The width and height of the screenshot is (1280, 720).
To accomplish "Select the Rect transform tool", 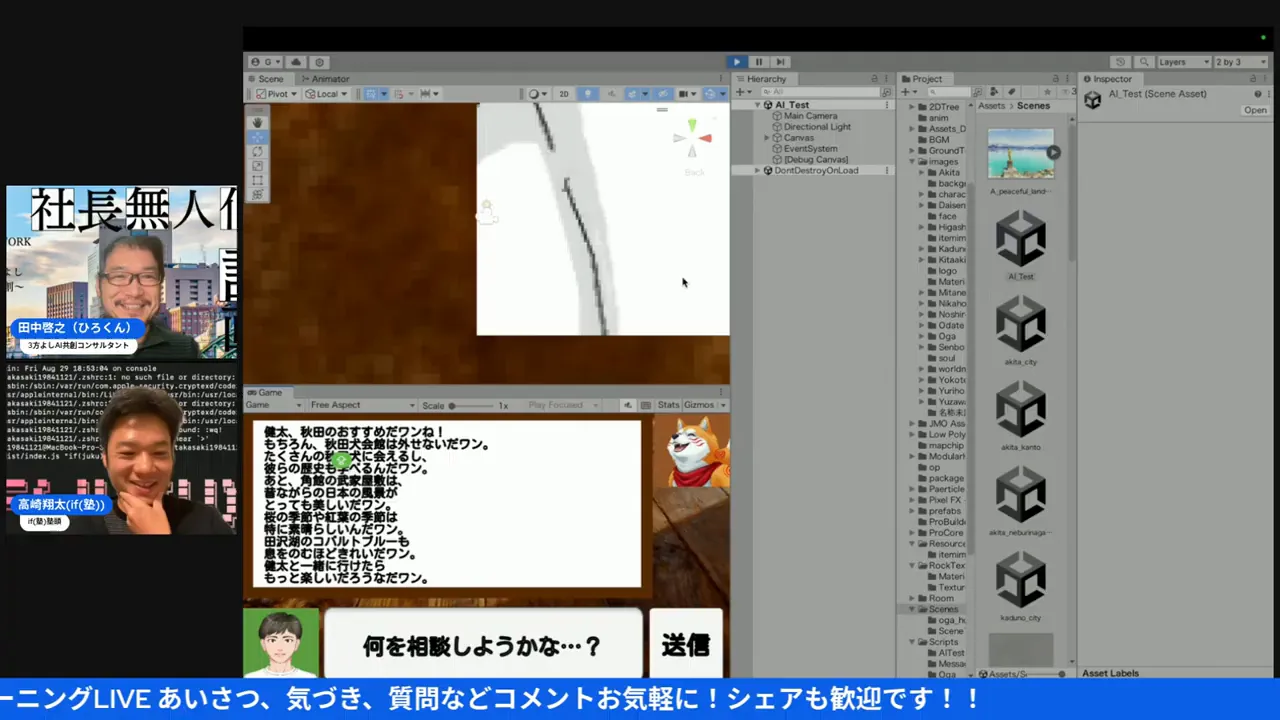I will 258,180.
